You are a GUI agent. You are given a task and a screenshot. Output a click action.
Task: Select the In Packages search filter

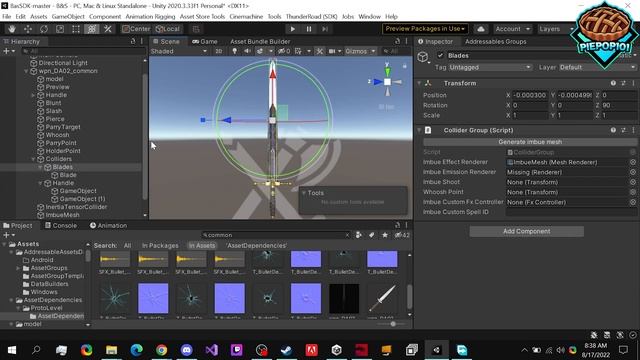[160, 246]
